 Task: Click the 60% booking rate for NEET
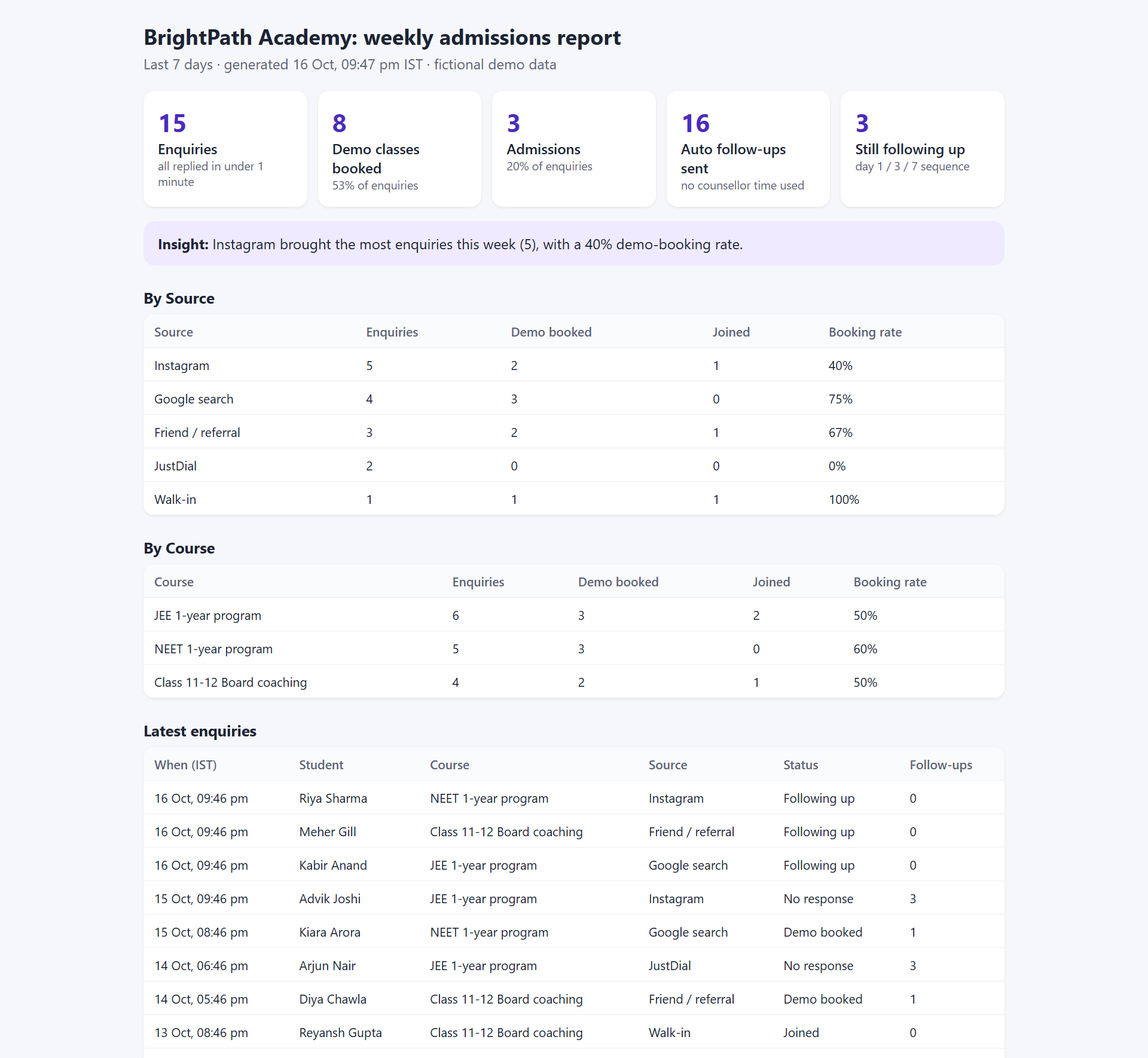point(865,649)
